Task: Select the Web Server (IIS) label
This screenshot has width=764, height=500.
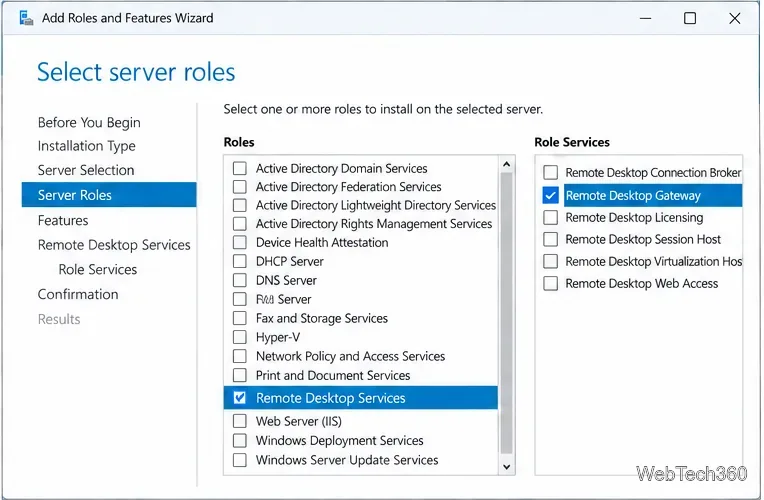Action: (x=299, y=421)
